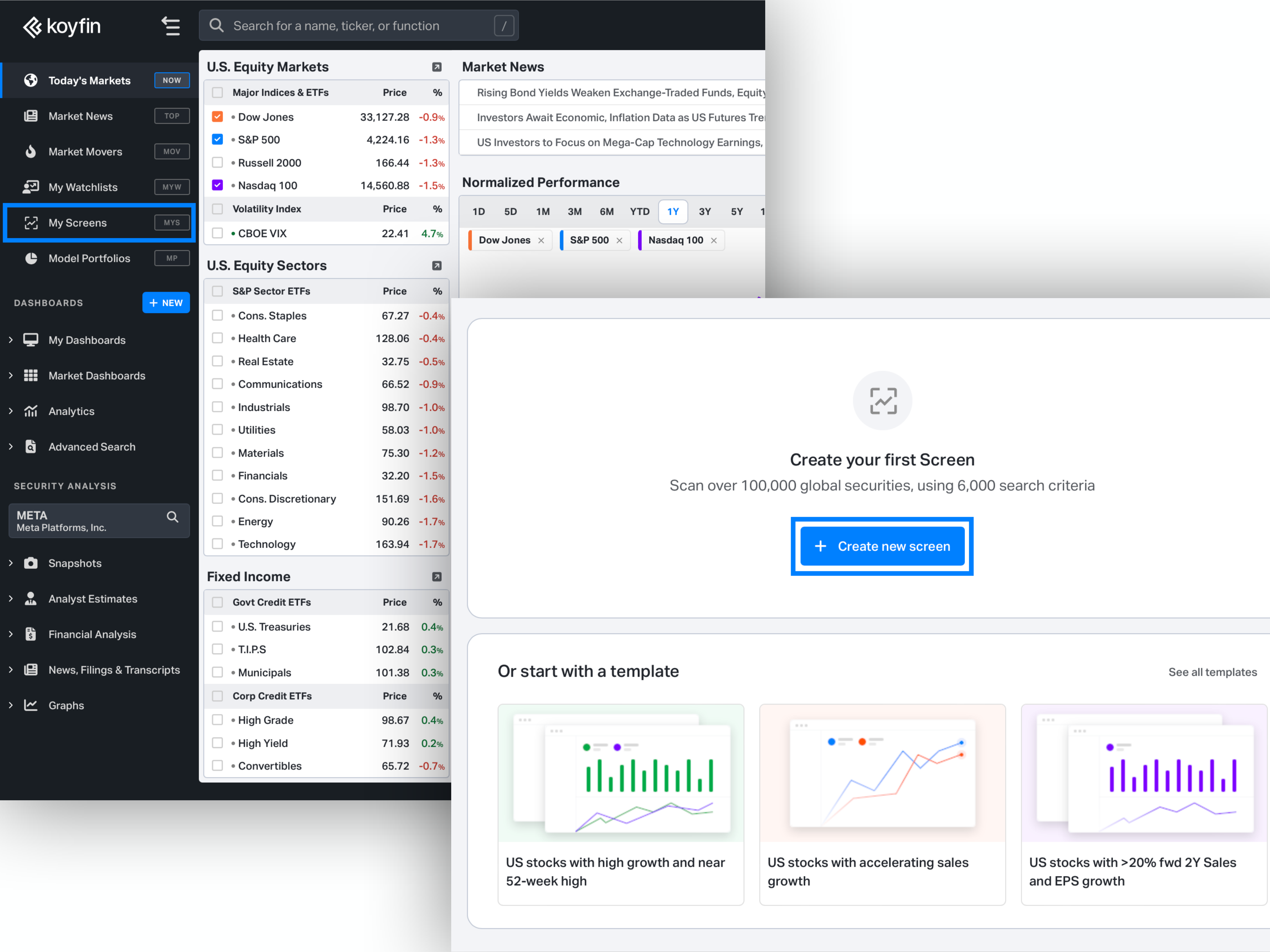The width and height of the screenshot is (1270, 952).
Task: Expand the Market Dashboards chevron
Action: (10, 375)
